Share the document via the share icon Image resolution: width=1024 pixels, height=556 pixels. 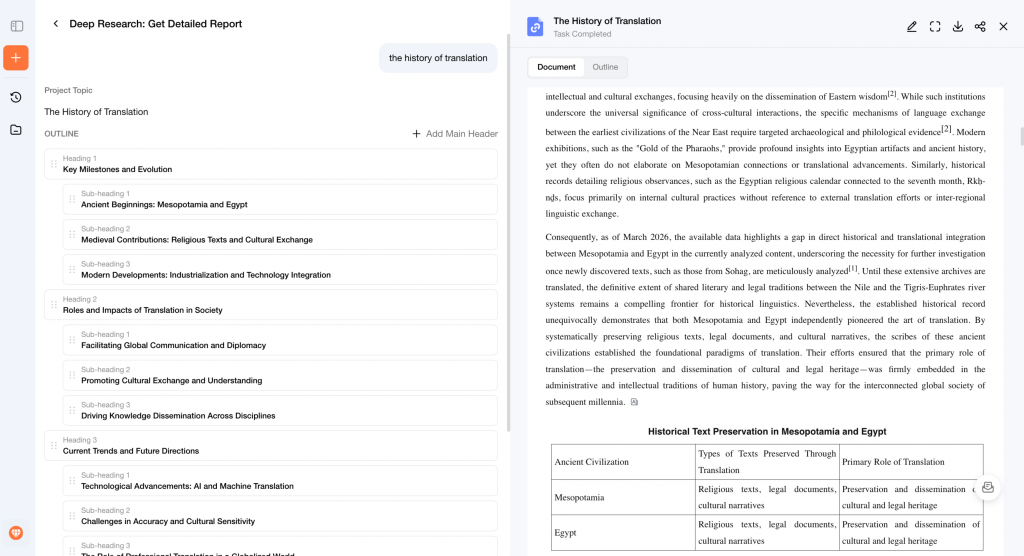click(x=980, y=27)
